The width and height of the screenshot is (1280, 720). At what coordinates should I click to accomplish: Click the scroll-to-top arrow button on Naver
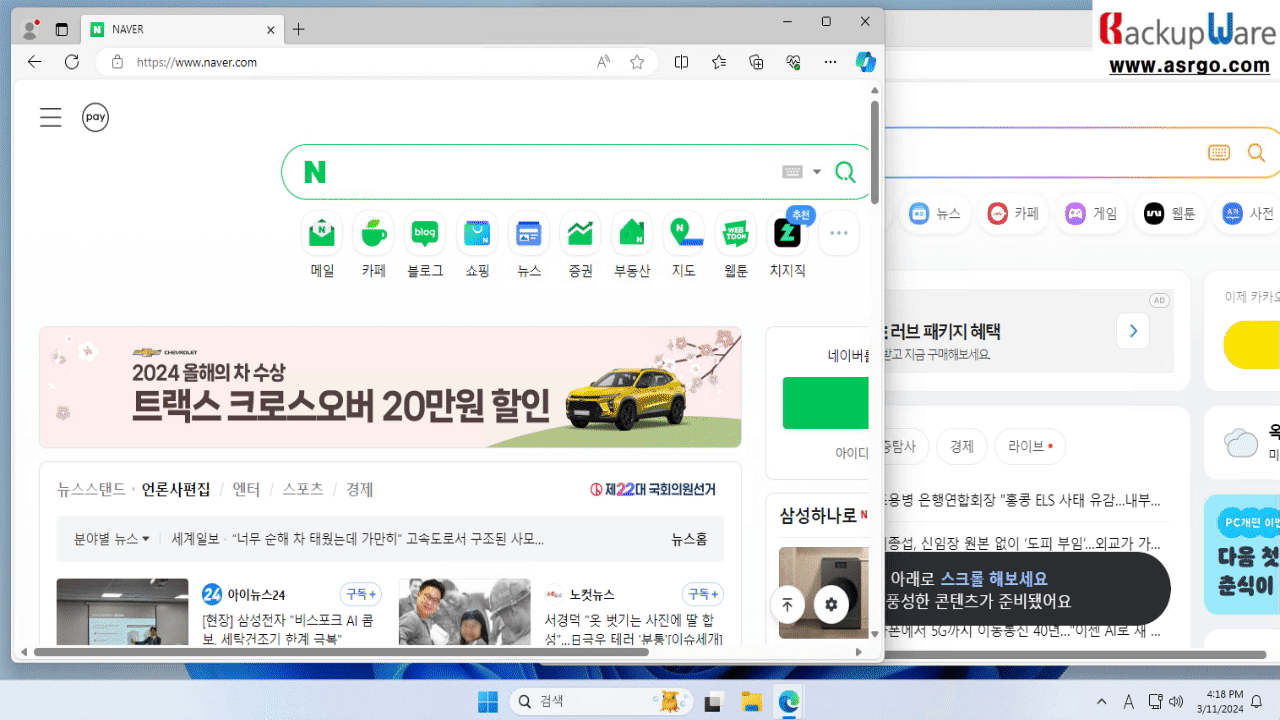787,604
